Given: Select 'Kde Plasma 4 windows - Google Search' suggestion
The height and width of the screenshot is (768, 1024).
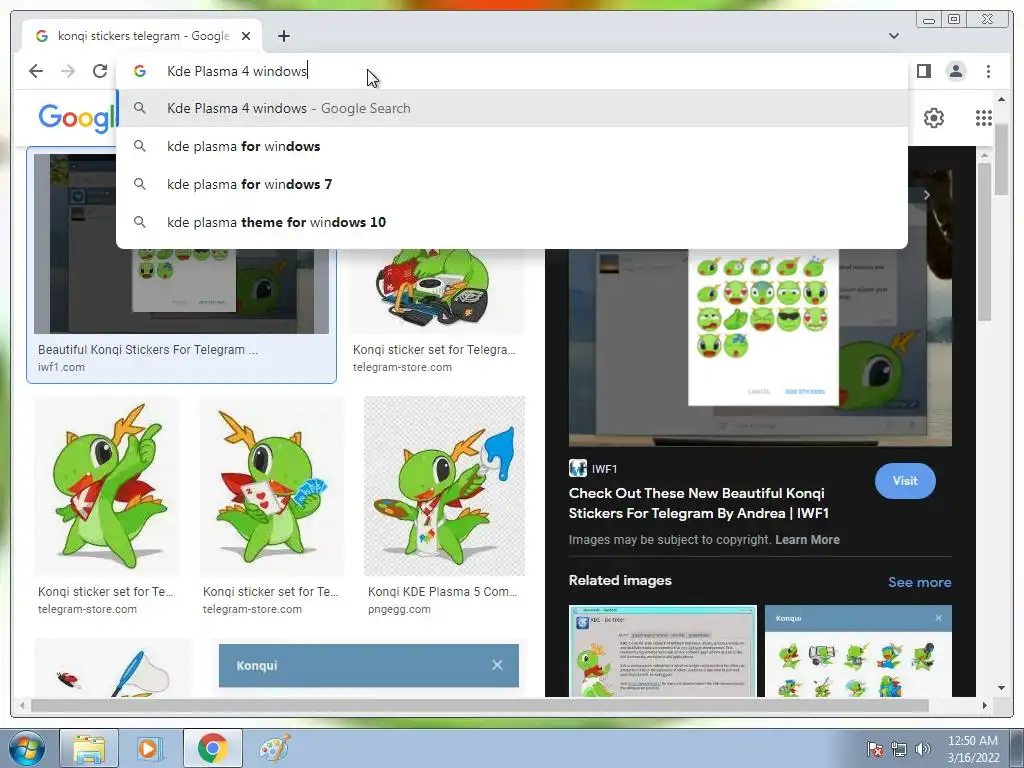Looking at the screenshot, I should click(512, 108).
